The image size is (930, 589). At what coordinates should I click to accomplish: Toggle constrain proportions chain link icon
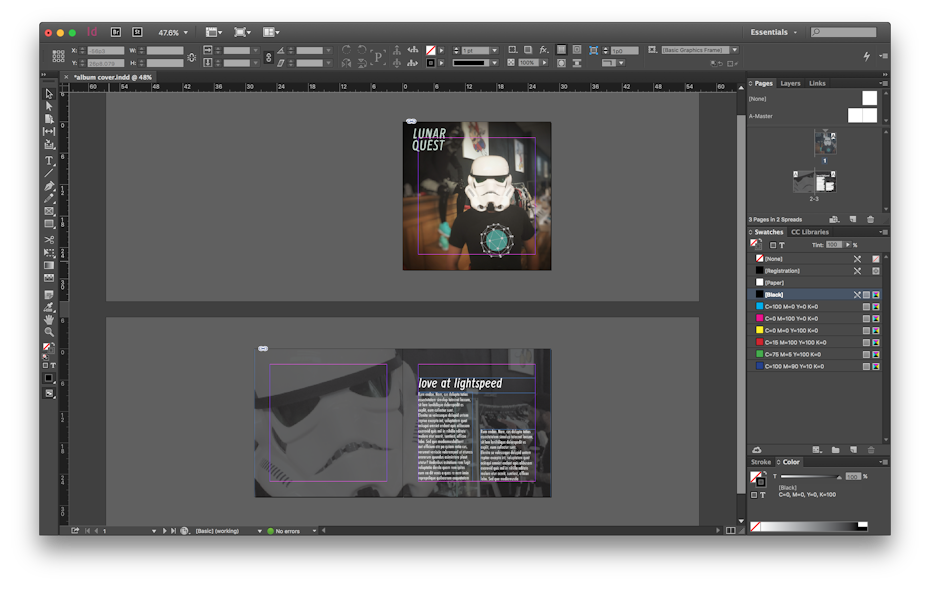click(268, 57)
